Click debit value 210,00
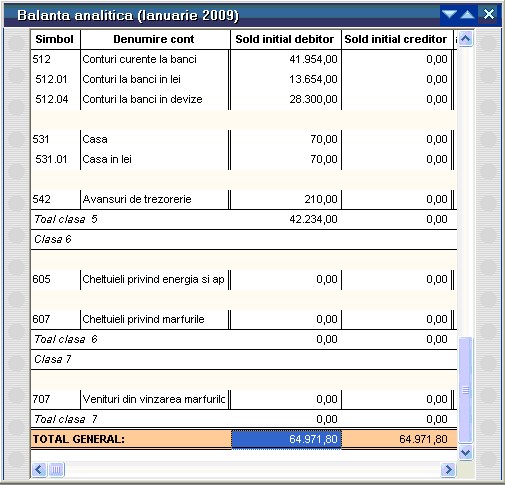 (x=321, y=199)
